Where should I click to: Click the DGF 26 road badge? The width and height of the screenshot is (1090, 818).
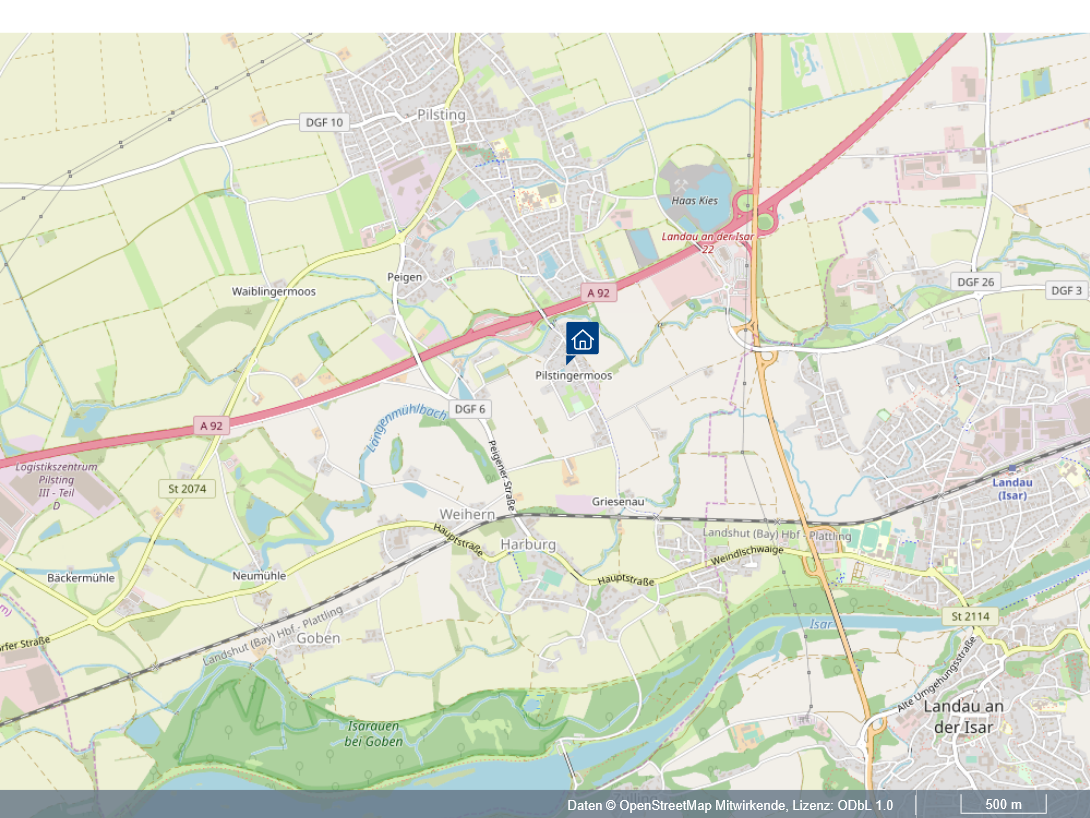coord(976,281)
